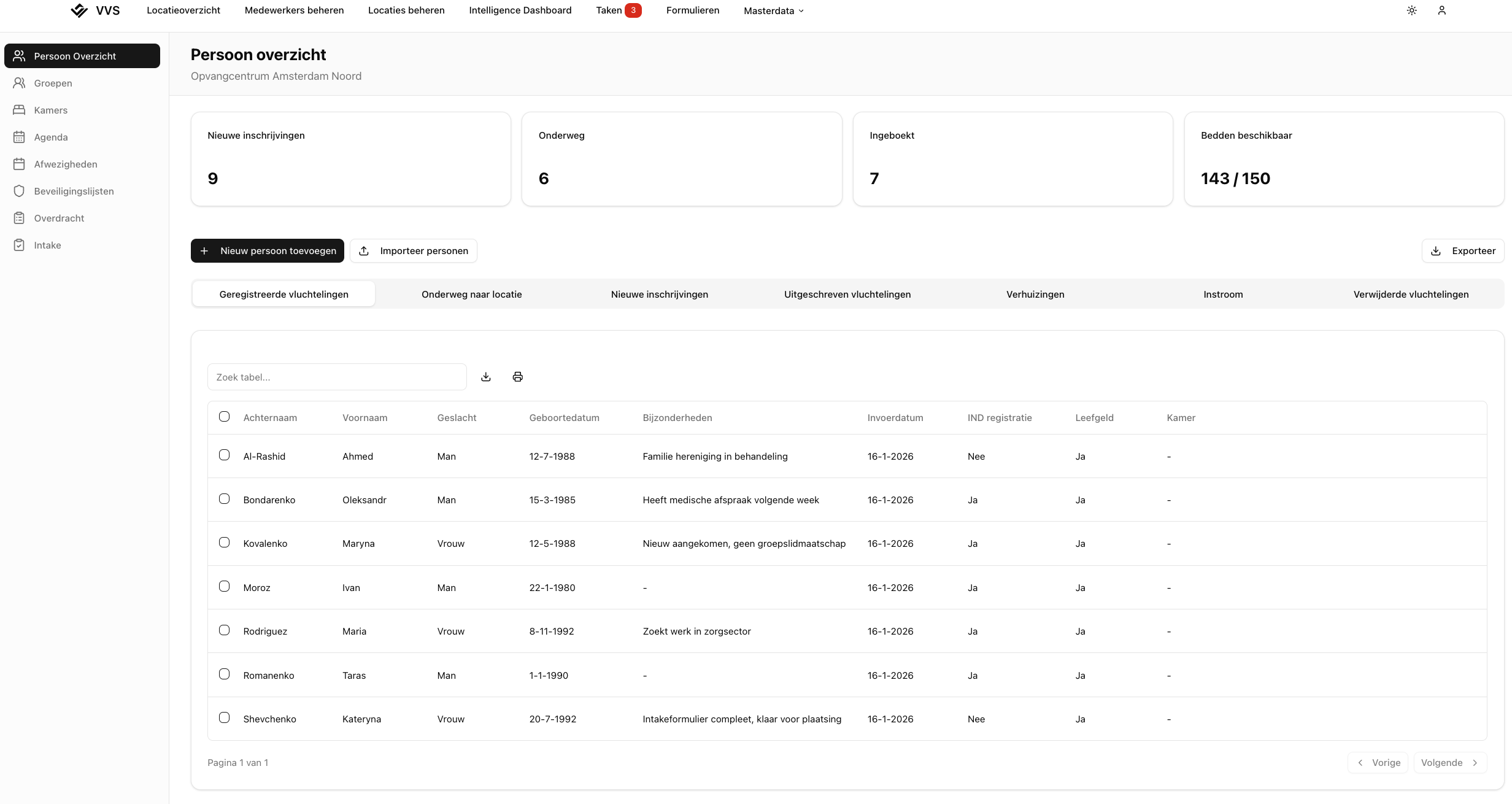Go to Volgende page
This screenshot has width=1512, height=804.
pos(1449,763)
